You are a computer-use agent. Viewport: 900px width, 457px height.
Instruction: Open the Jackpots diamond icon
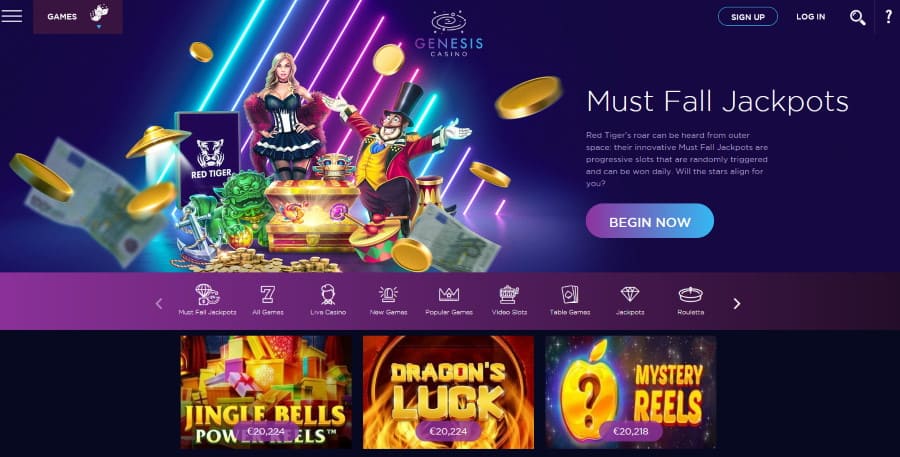tap(630, 295)
